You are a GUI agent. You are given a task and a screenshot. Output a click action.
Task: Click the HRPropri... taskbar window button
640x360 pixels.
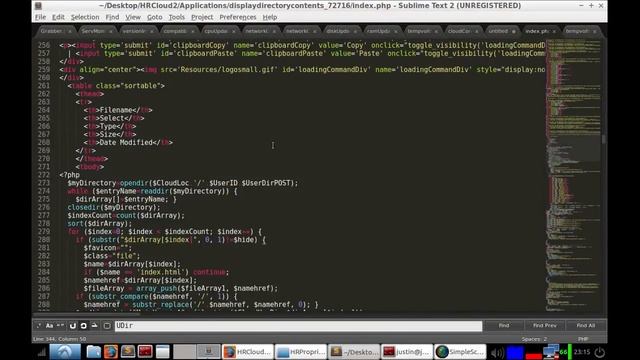301,352
